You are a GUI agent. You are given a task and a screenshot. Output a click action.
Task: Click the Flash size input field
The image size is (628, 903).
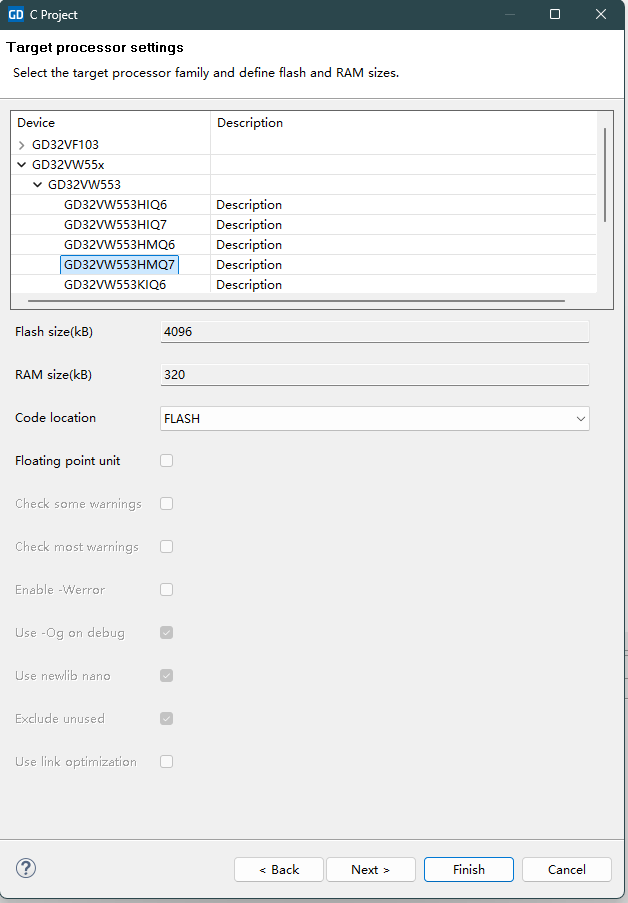(x=375, y=332)
